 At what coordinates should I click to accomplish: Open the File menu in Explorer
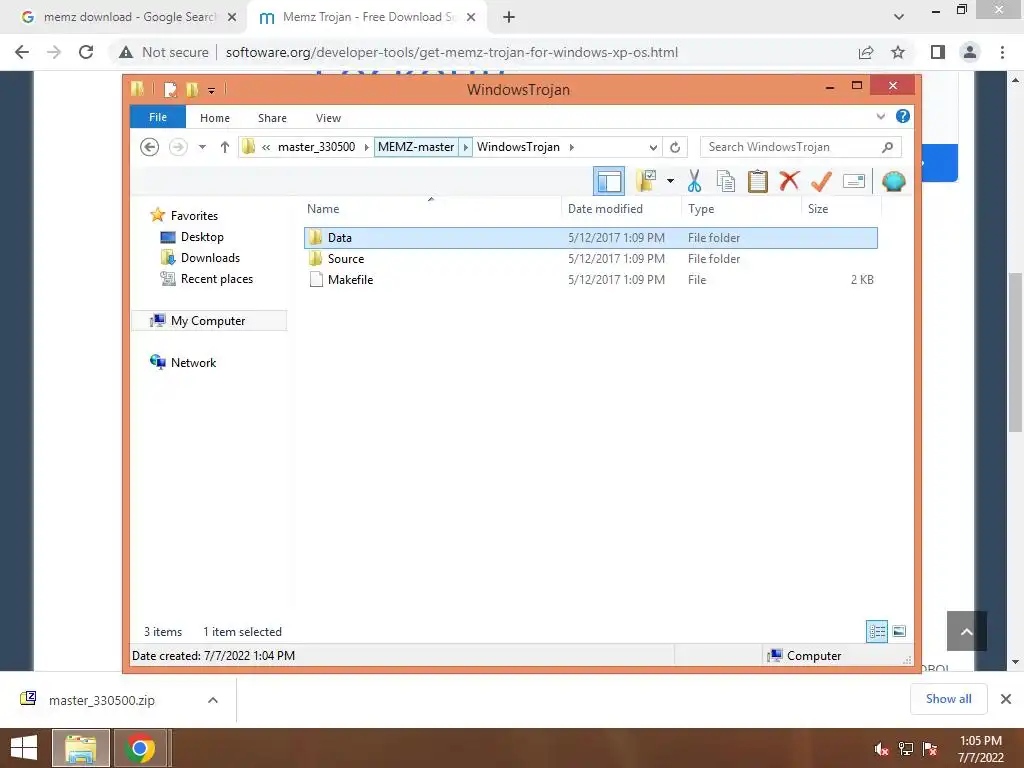[x=157, y=117]
